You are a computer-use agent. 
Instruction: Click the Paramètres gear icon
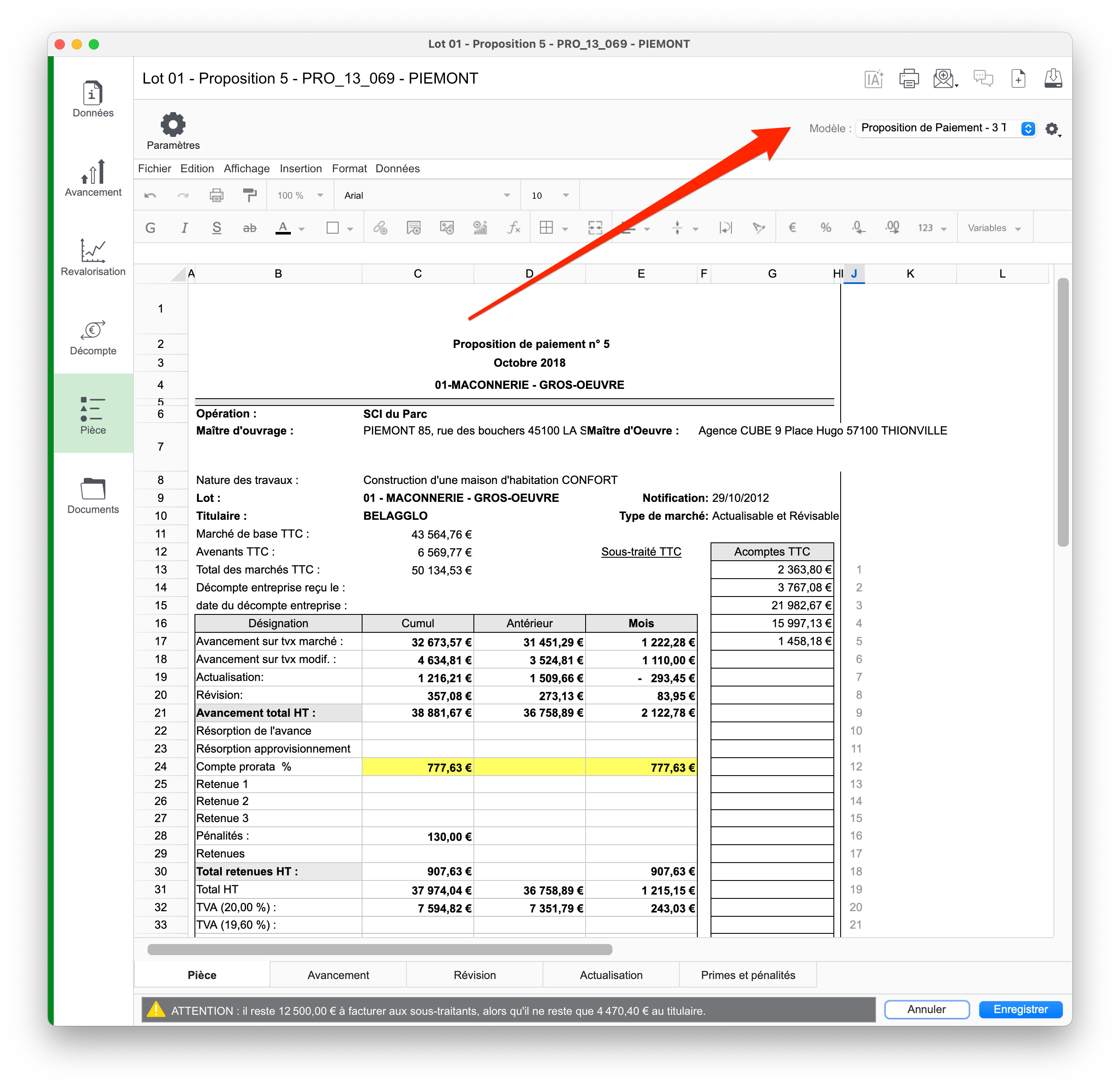point(173,125)
